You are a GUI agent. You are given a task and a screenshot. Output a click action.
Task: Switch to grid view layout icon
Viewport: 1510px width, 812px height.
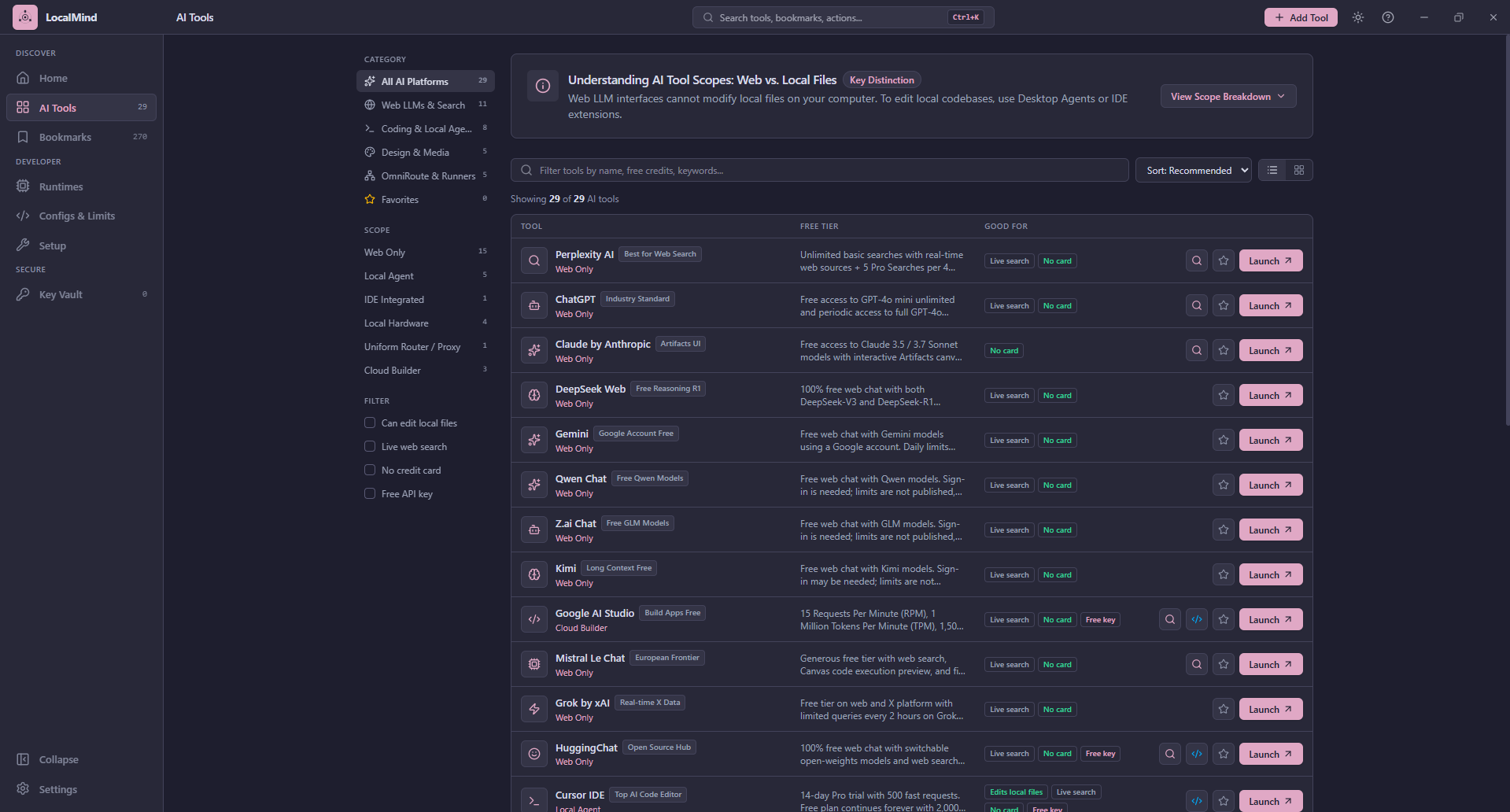click(1299, 170)
